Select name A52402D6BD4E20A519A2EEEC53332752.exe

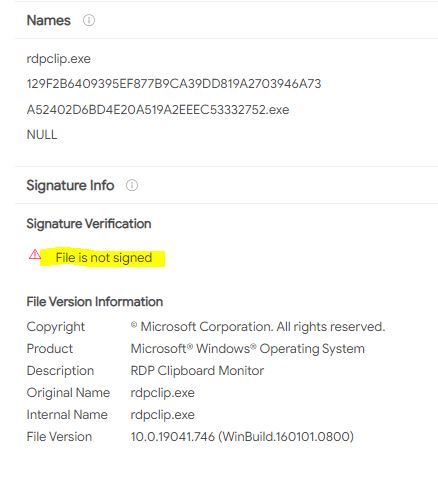point(158,110)
